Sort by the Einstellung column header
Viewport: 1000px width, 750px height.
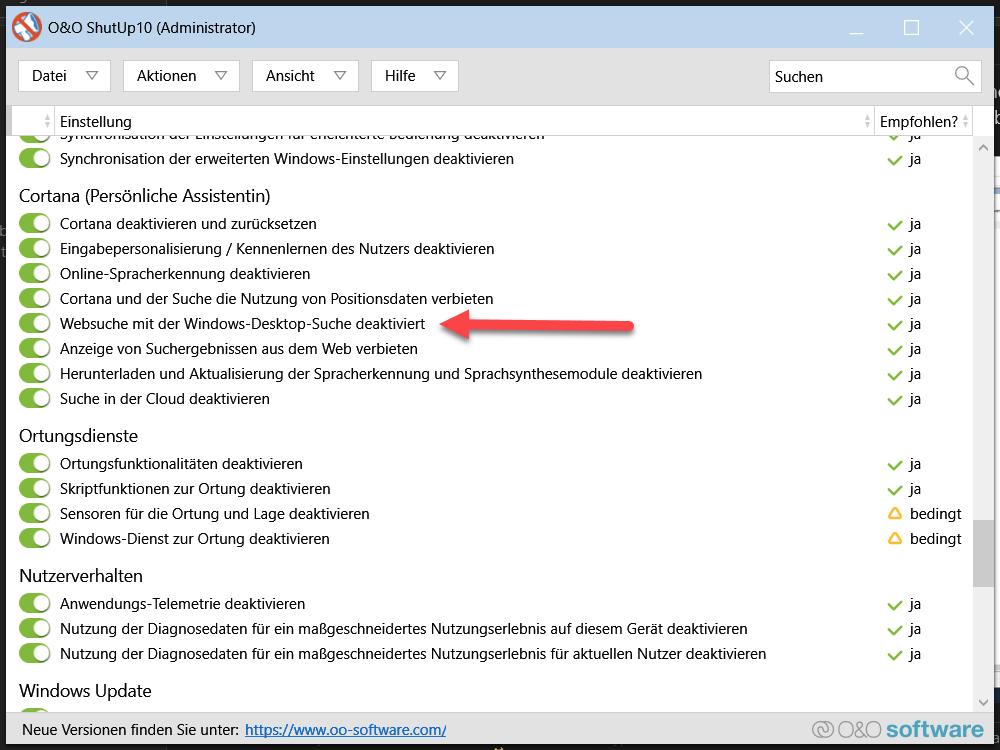464,121
